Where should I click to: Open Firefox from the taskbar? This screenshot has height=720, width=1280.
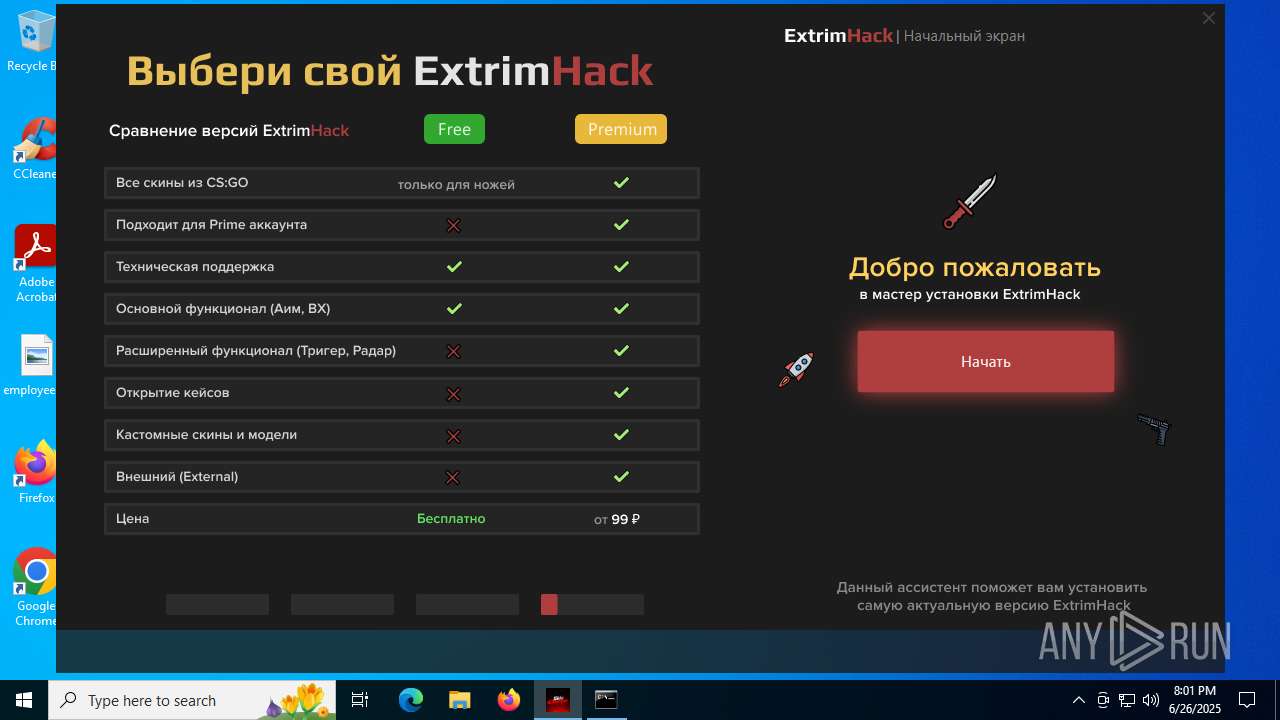[509, 700]
